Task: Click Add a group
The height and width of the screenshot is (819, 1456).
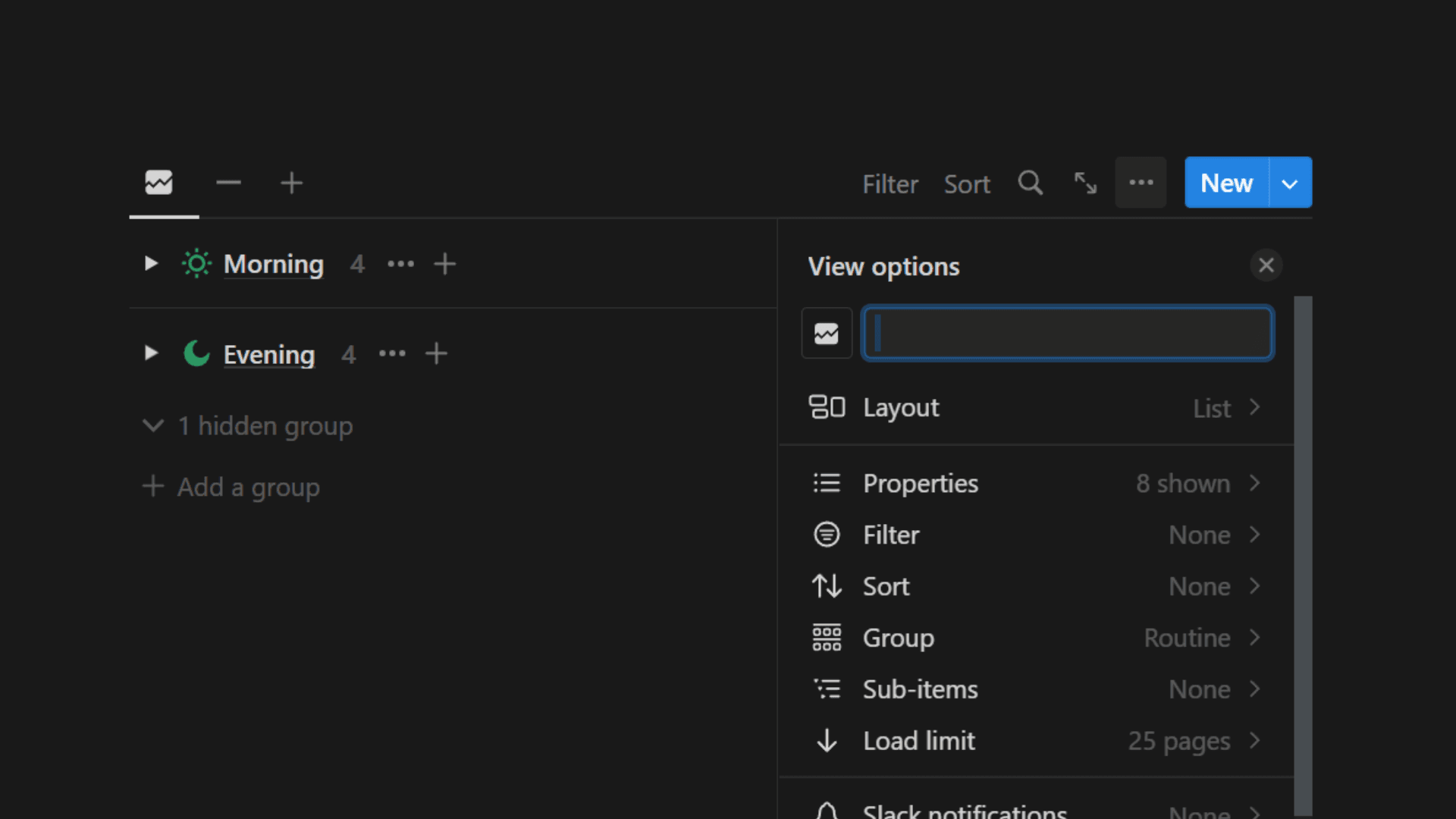Action: point(231,487)
